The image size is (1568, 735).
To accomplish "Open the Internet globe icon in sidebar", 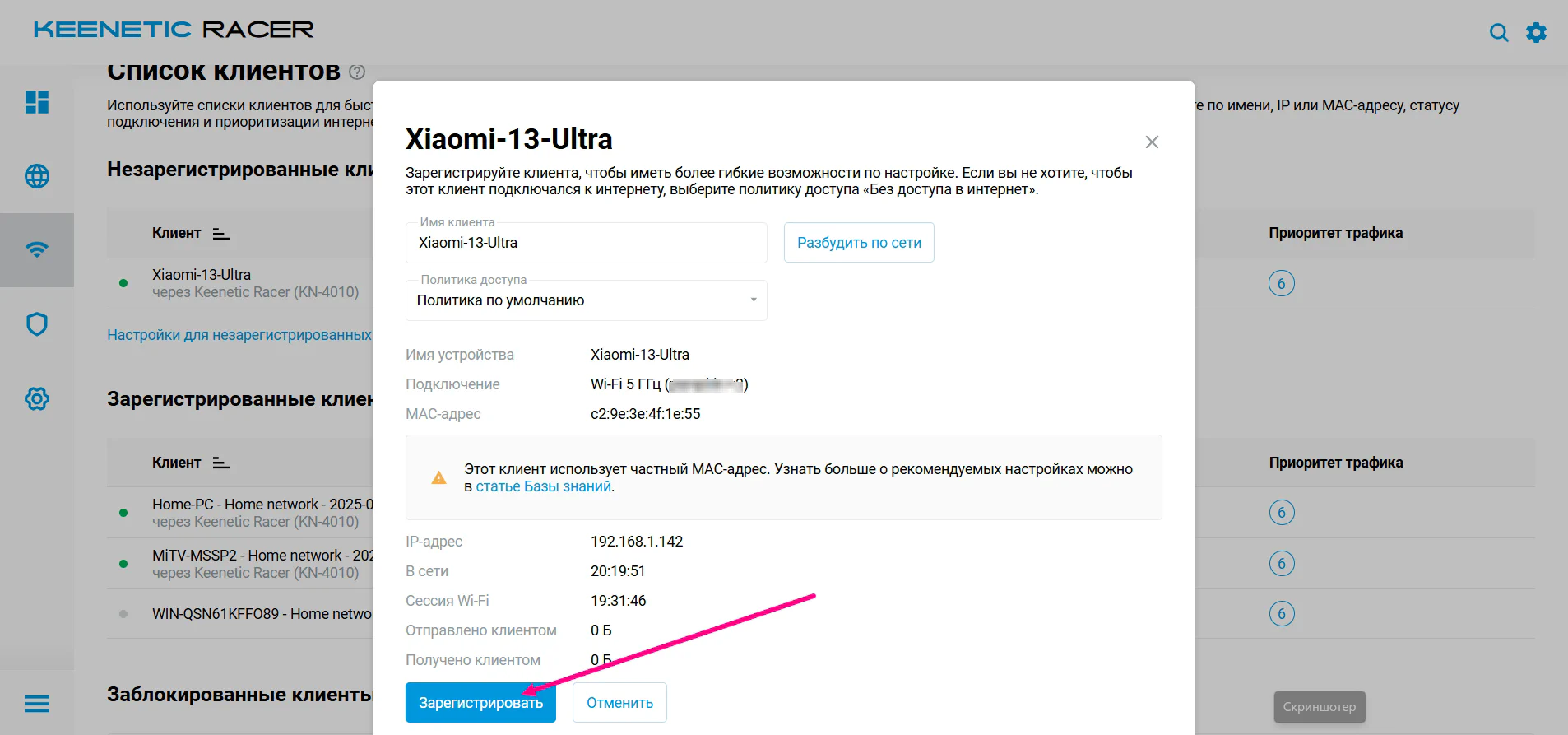I will 37,176.
